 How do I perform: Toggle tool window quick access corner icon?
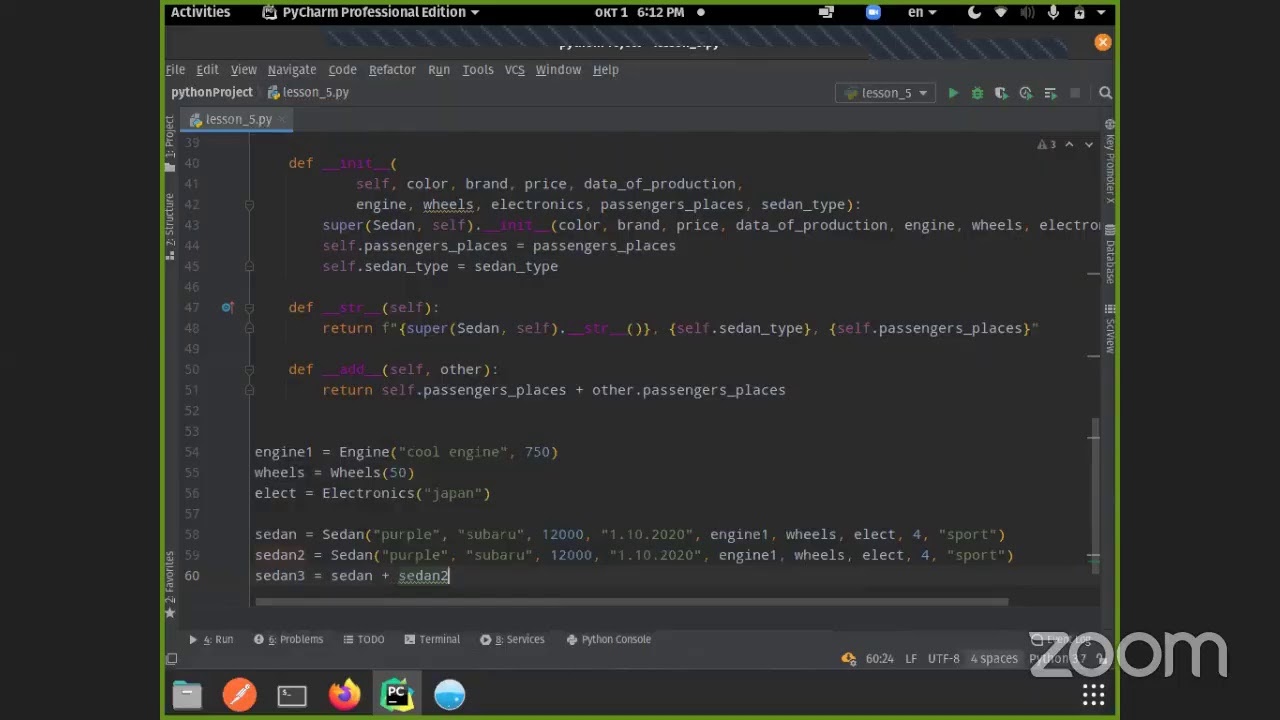(172, 659)
